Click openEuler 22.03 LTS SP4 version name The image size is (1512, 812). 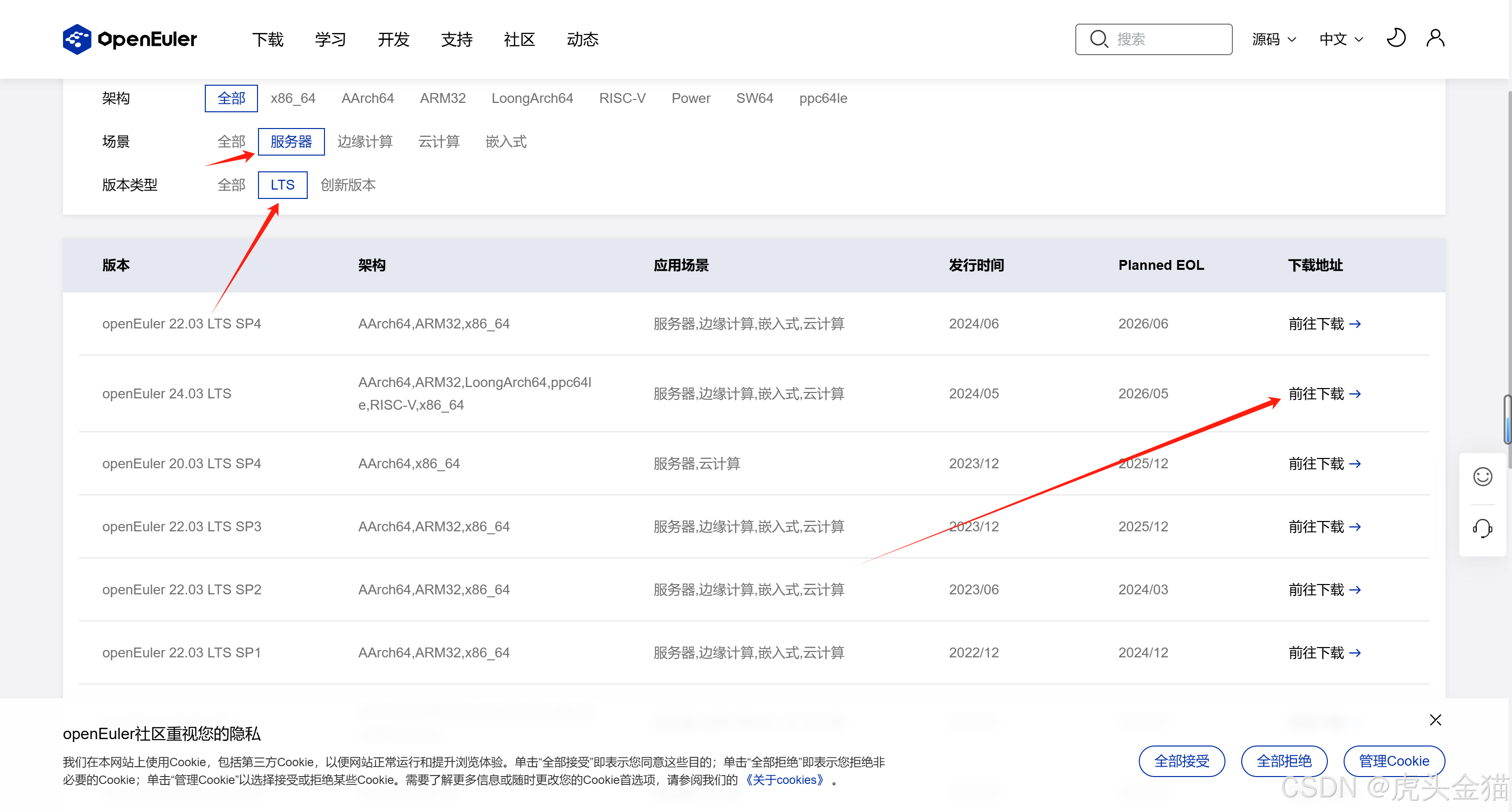click(x=181, y=324)
